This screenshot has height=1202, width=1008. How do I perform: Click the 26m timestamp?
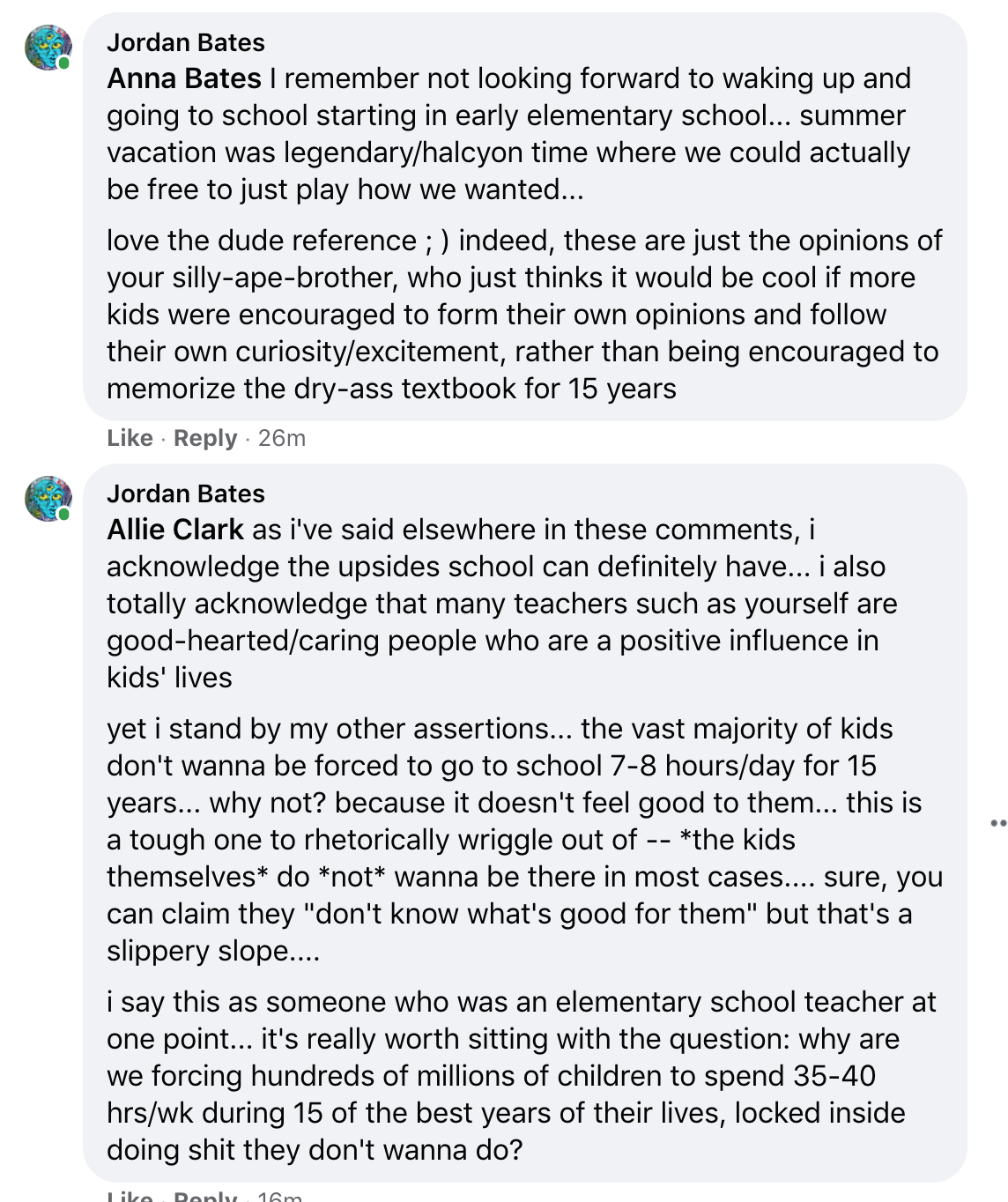(x=282, y=438)
